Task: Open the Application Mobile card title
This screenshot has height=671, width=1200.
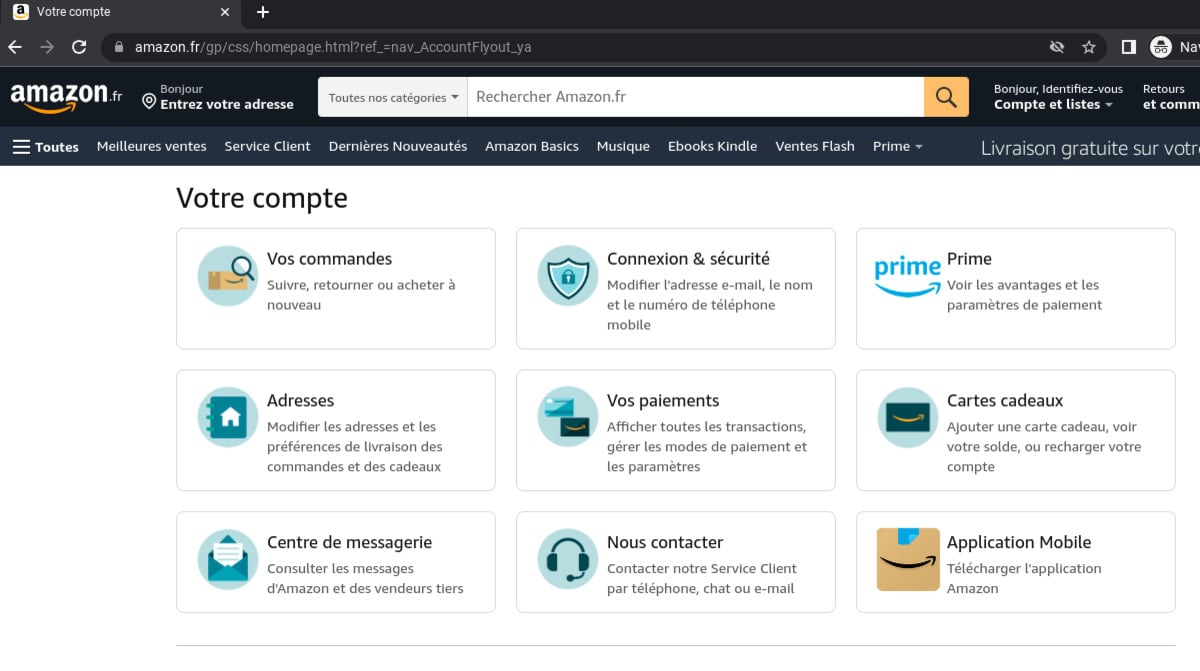Action: pos(1019,543)
